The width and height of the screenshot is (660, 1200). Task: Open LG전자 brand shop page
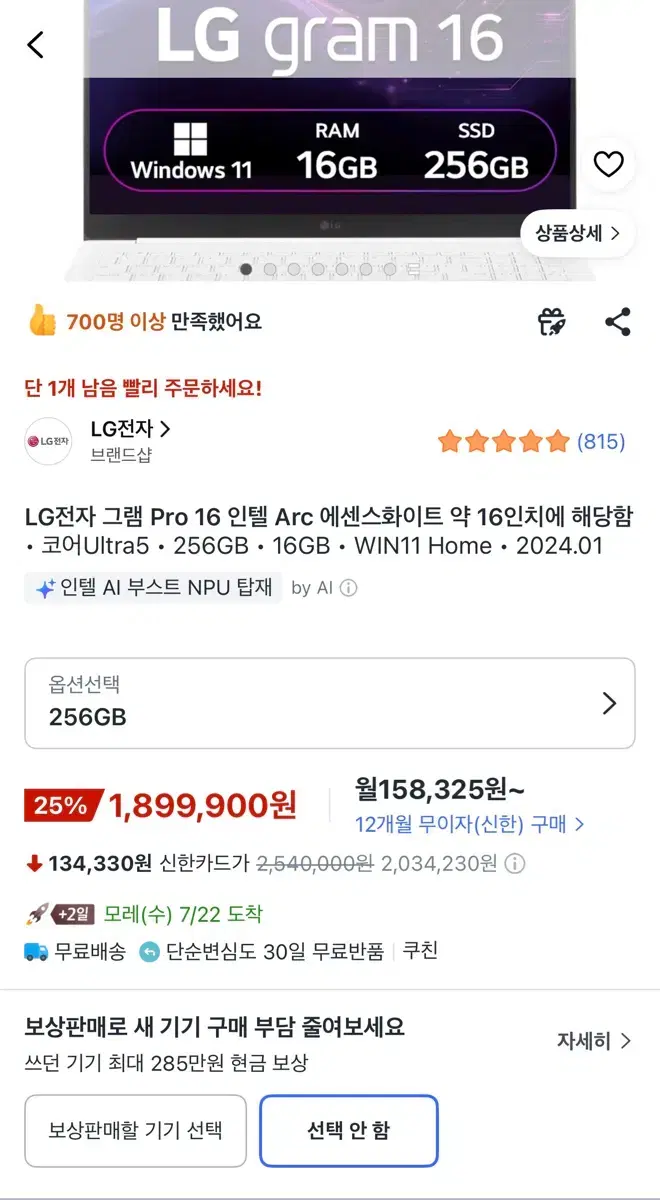[x=130, y=429]
